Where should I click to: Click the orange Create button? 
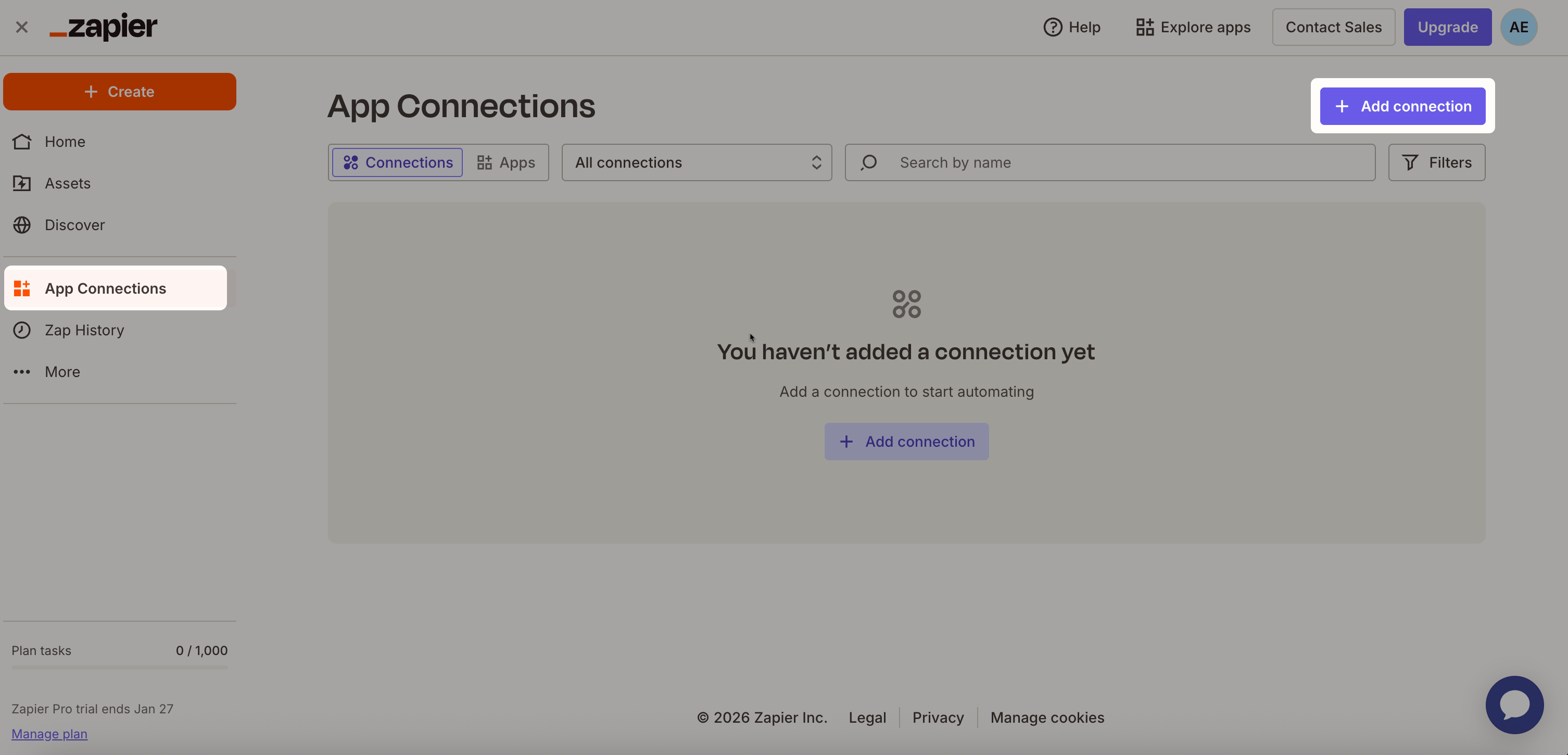coord(119,92)
